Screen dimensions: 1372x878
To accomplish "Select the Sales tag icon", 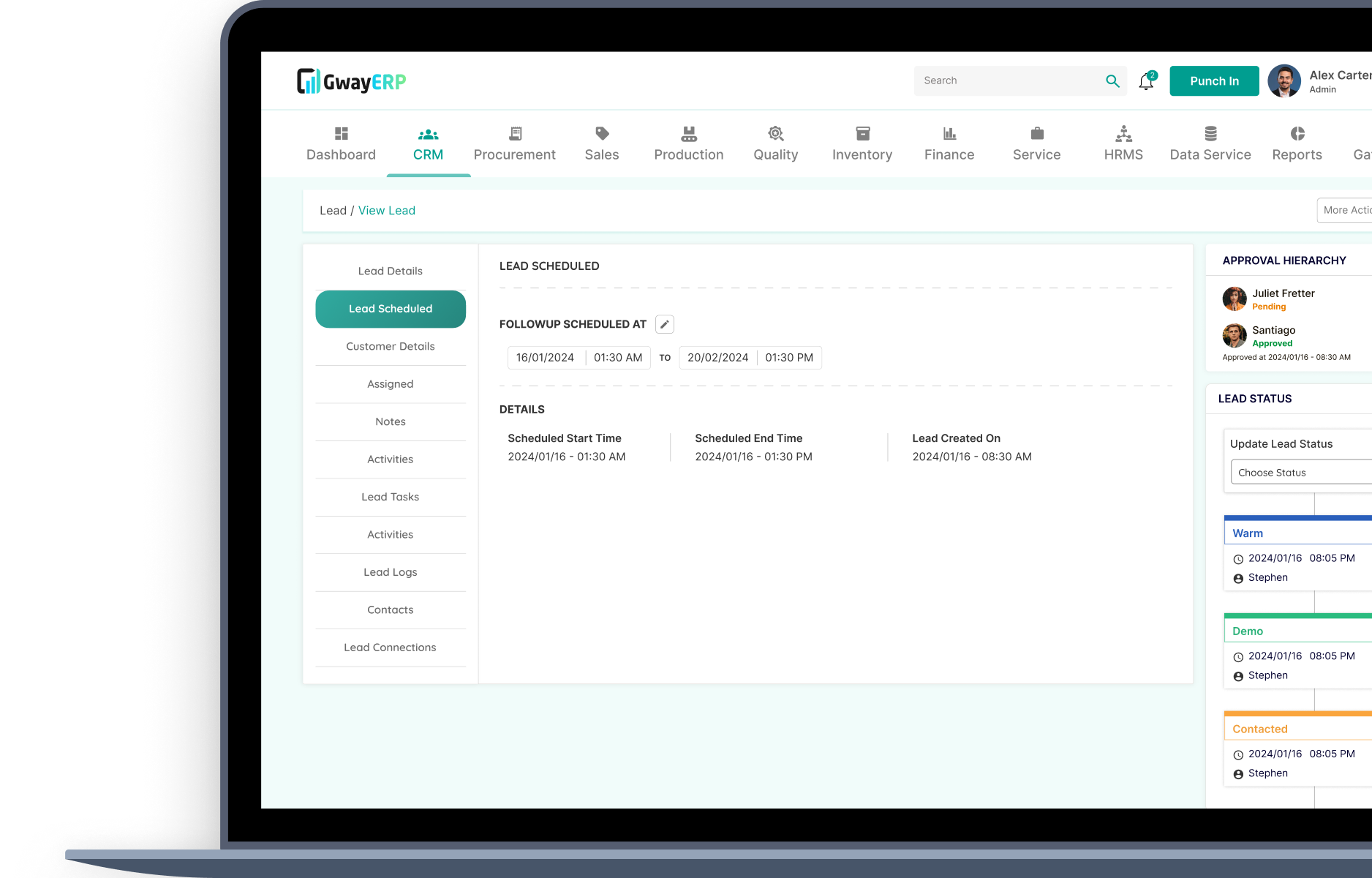I will pyautogui.click(x=602, y=134).
